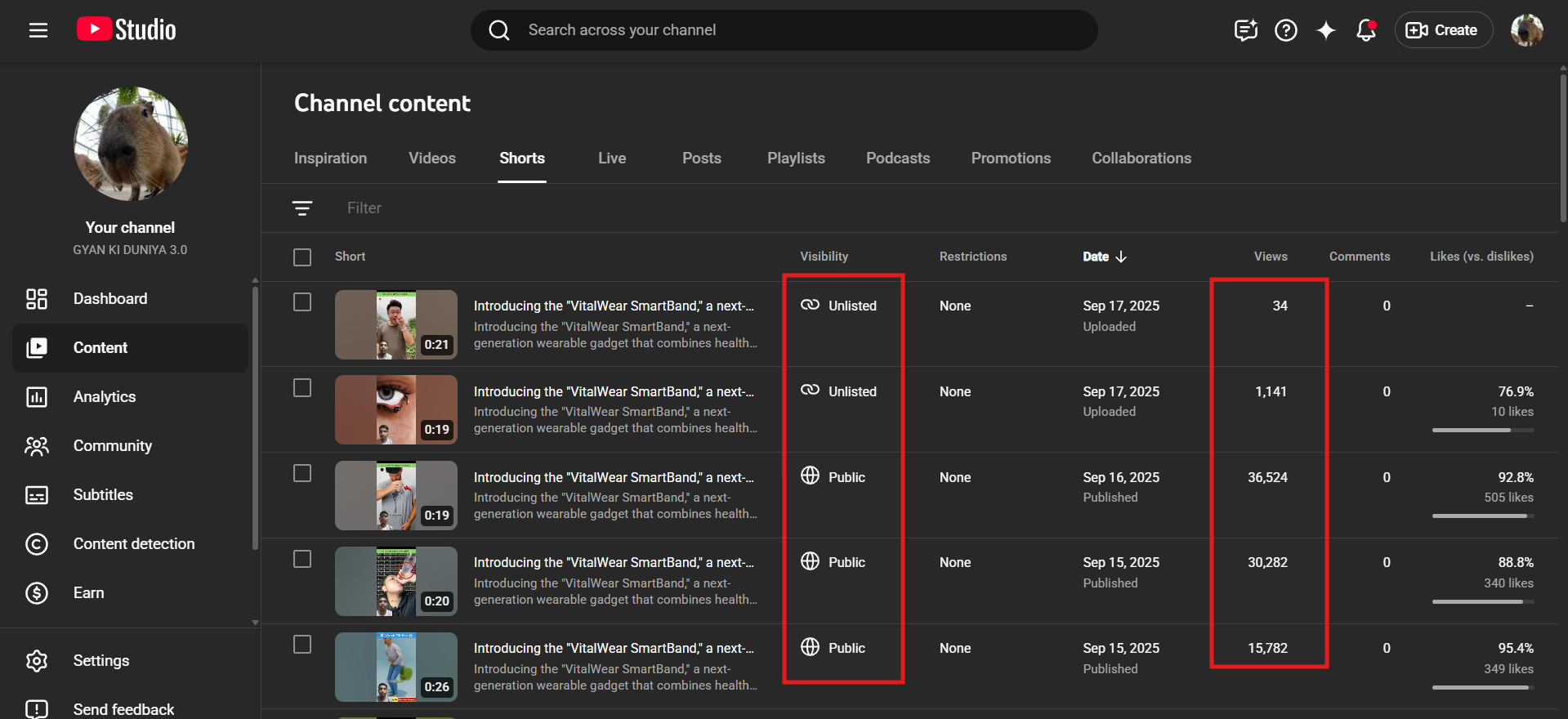This screenshot has height=719, width=1568.
Task: Check the box for the 36,524-views short
Action: point(302,474)
